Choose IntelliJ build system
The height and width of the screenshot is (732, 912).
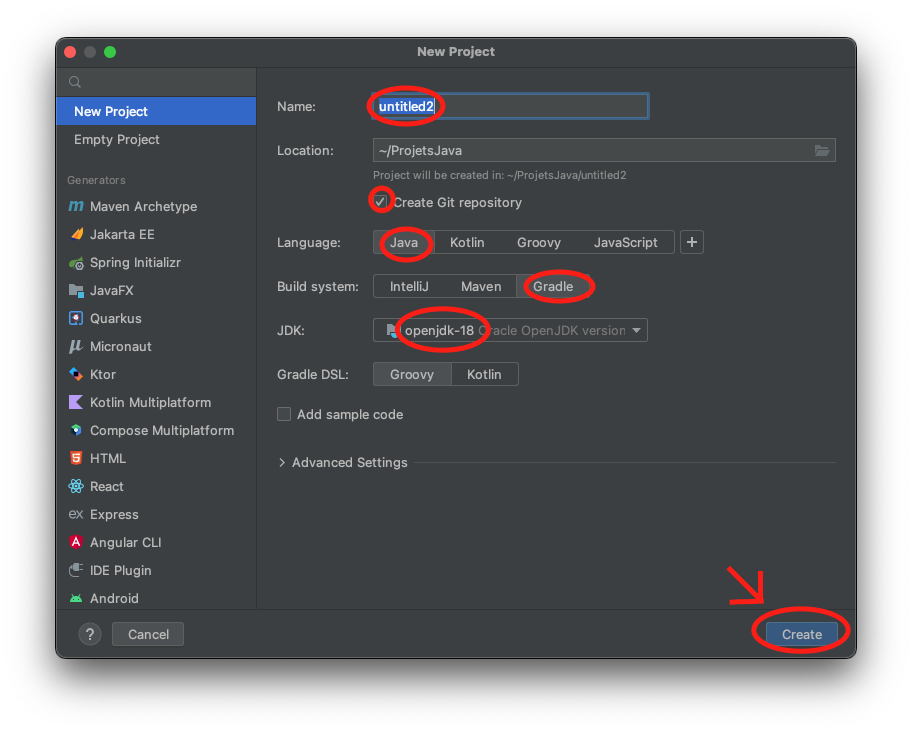coord(409,287)
